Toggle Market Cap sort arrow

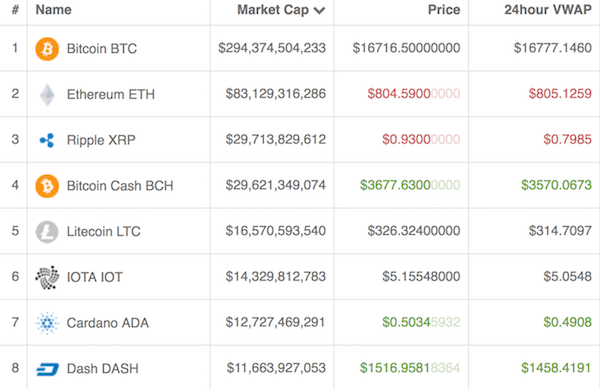[319, 10]
